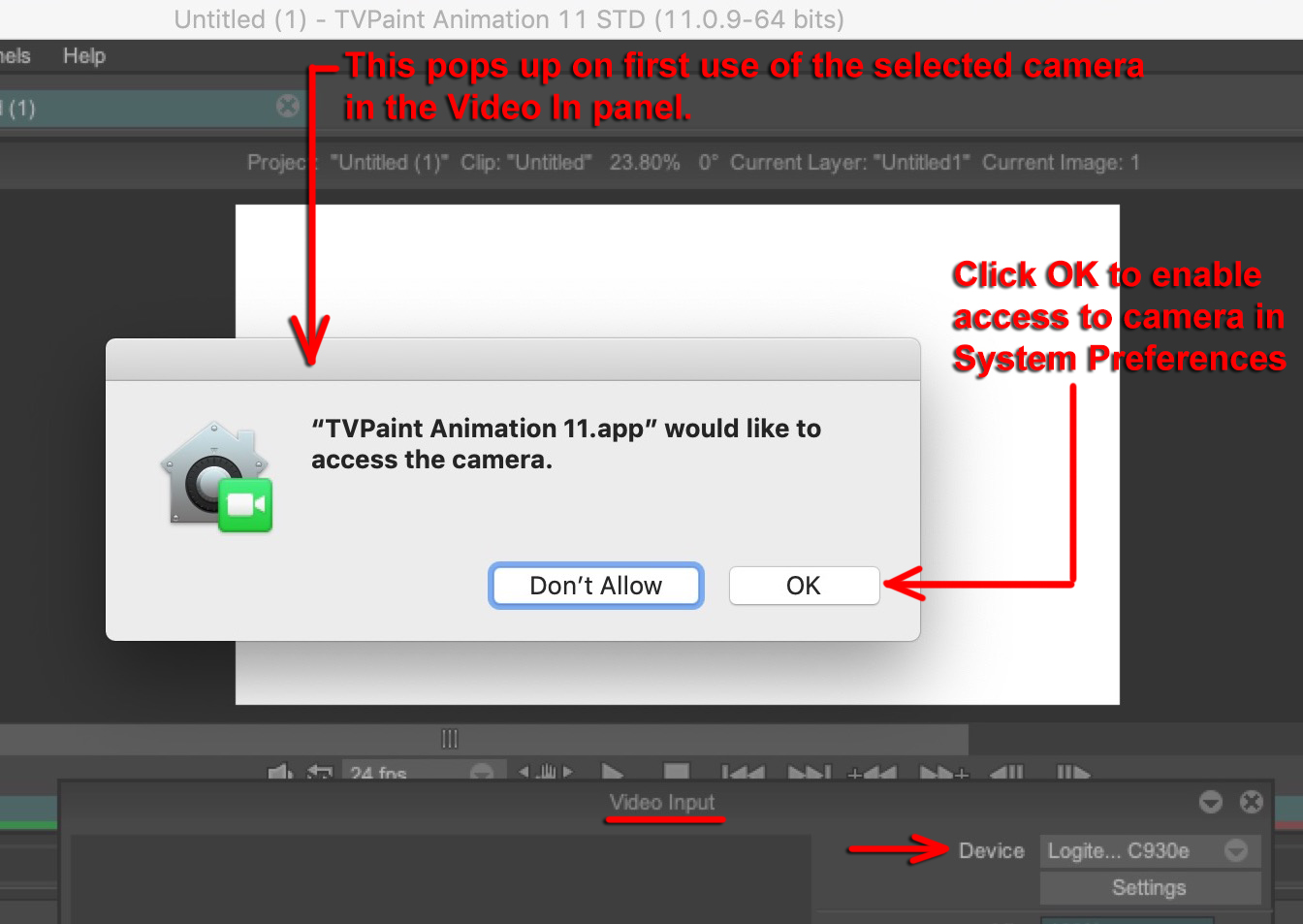Click the Device label in Video Input
Viewport: 1303px width, 924px height.
point(991,850)
